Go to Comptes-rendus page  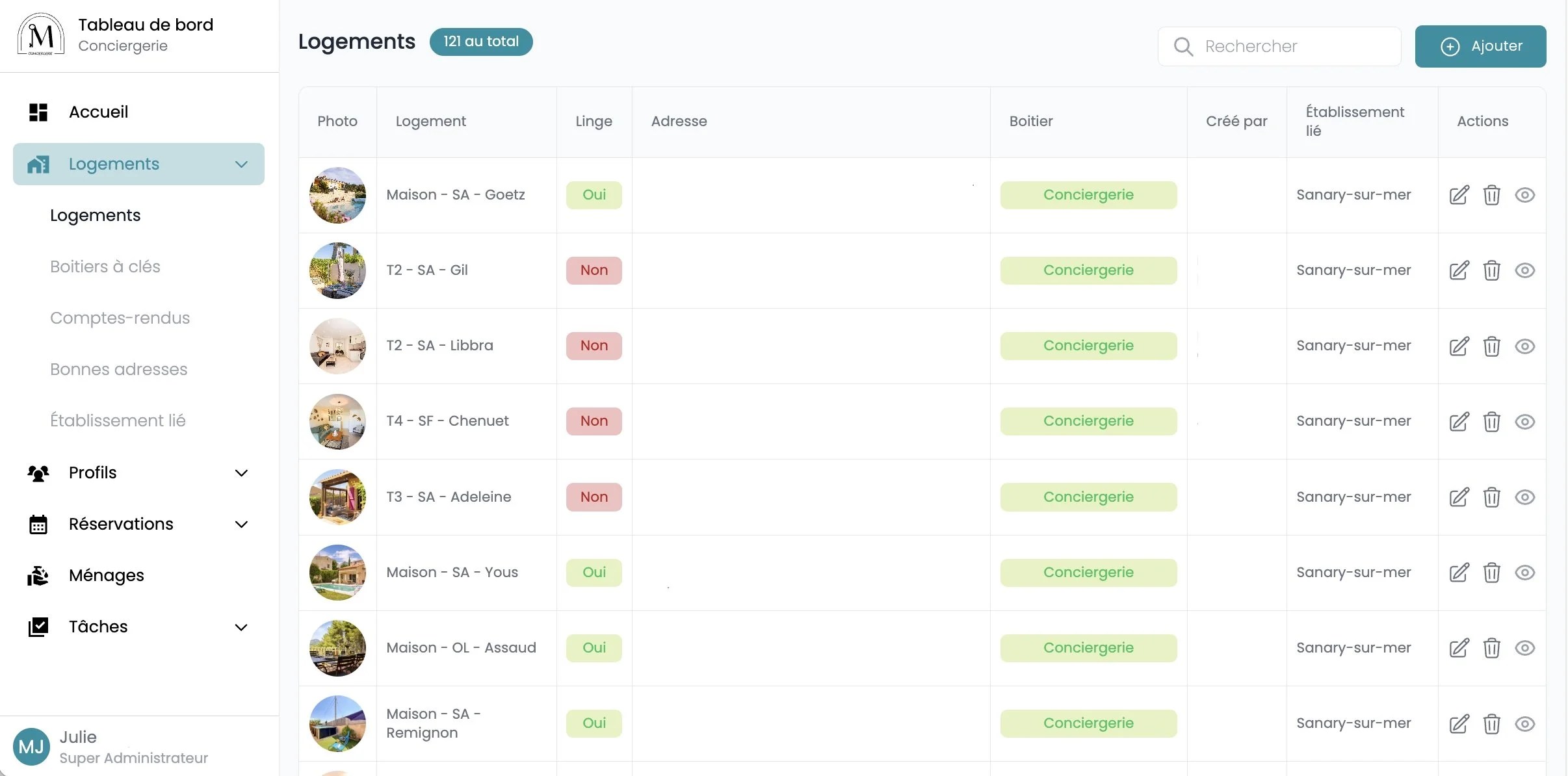point(120,318)
